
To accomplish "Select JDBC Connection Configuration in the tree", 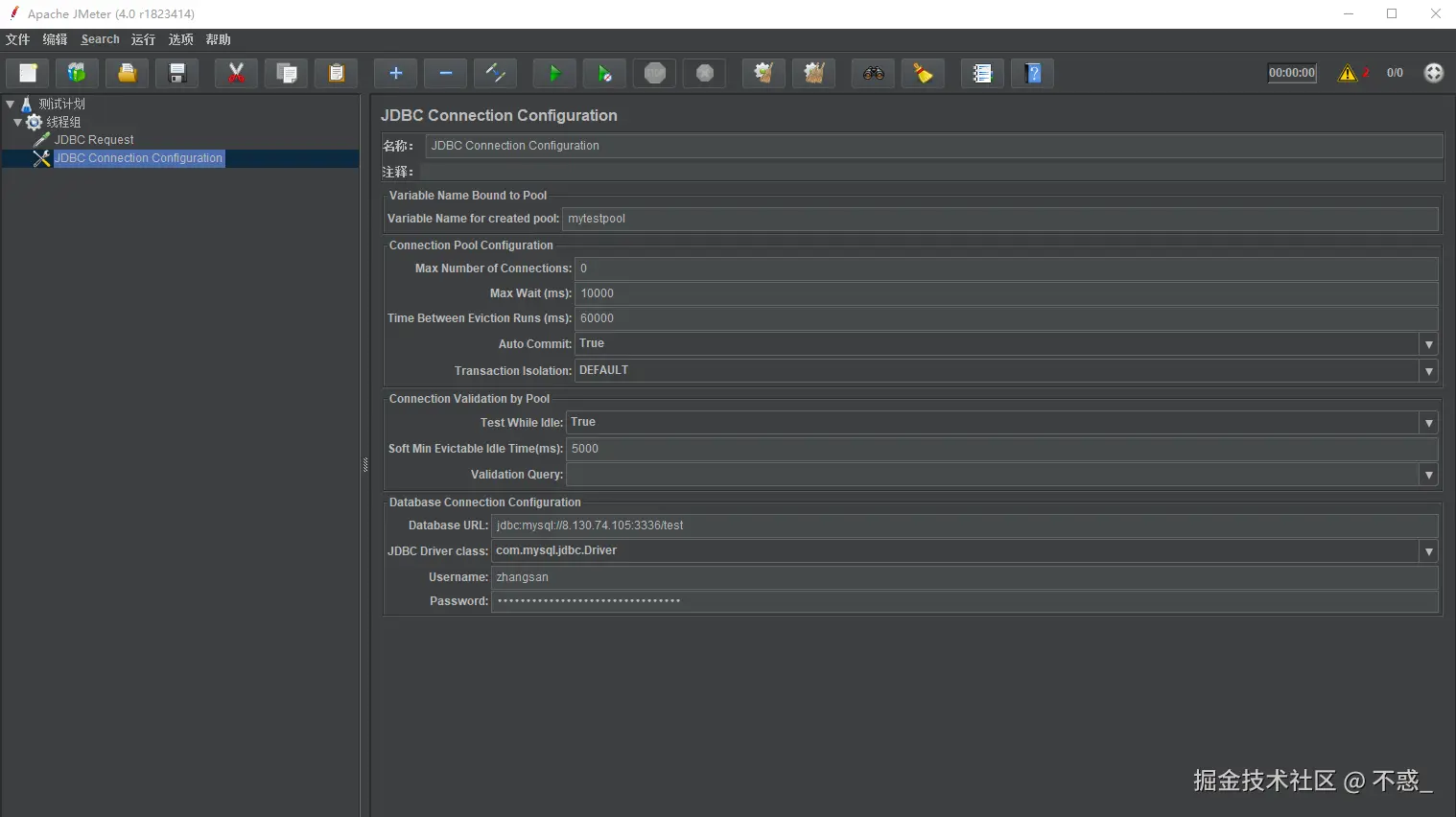I will tap(138, 158).
